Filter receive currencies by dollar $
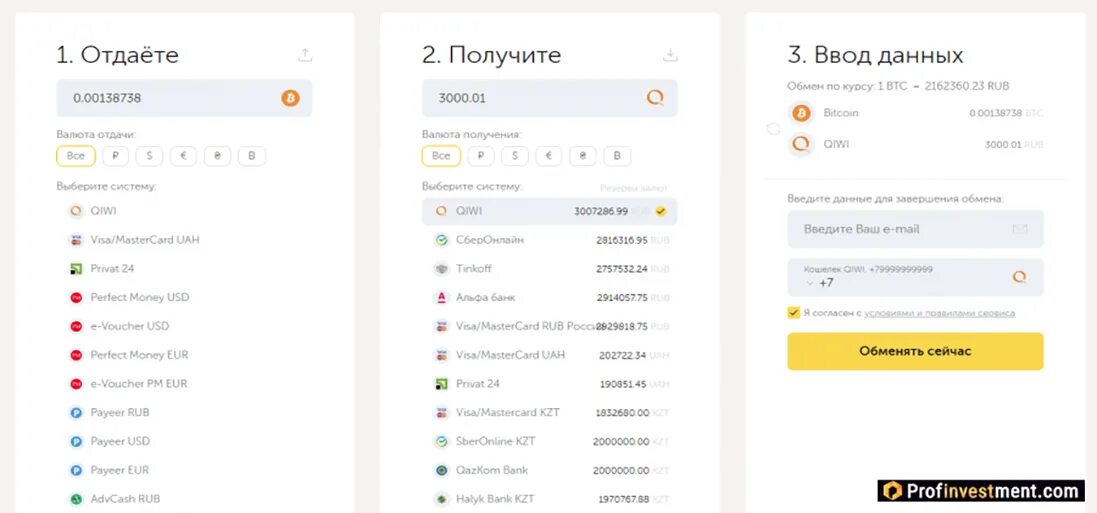This screenshot has width=1097, height=513. [515, 155]
